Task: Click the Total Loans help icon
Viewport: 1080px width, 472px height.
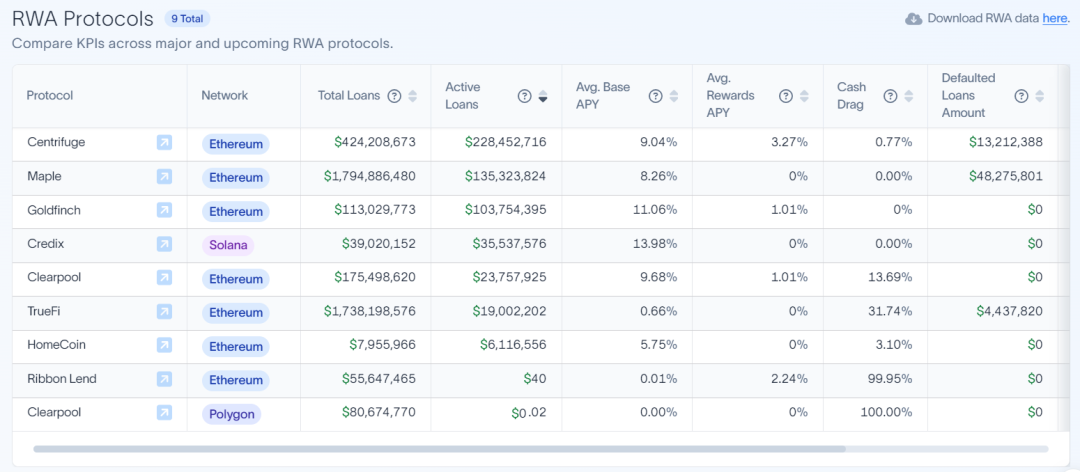Action: click(x=394, y=96)
